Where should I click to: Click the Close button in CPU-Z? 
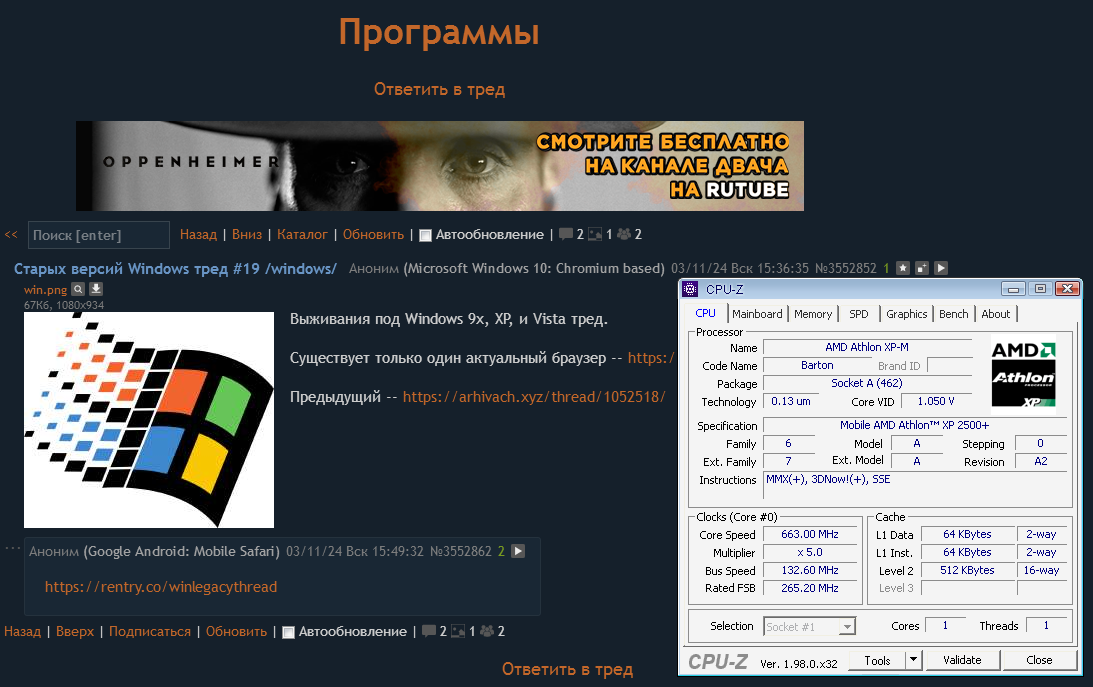tap(1039, 660)
